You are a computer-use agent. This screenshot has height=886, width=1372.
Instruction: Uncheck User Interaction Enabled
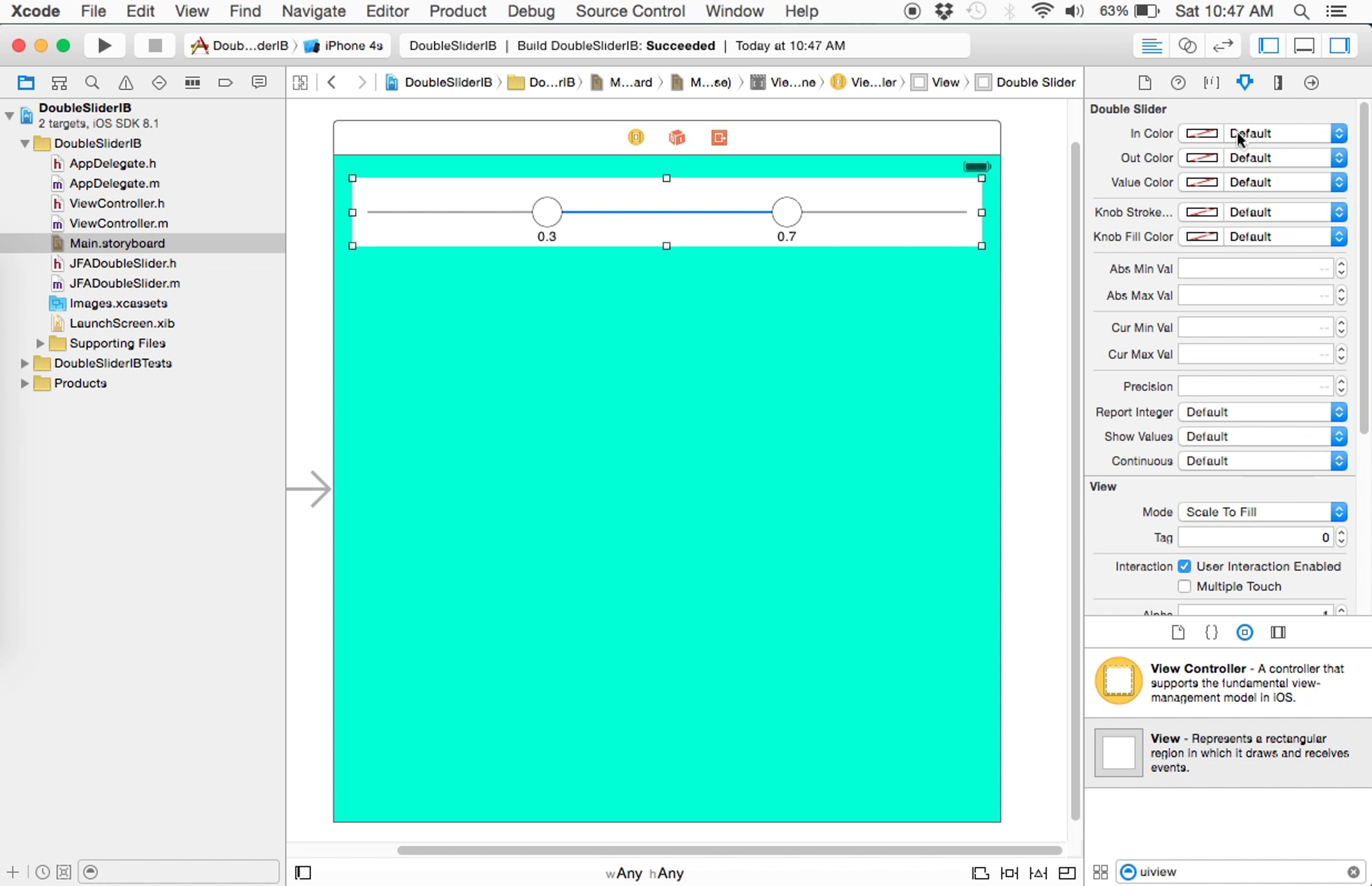tap(1184, 566)
